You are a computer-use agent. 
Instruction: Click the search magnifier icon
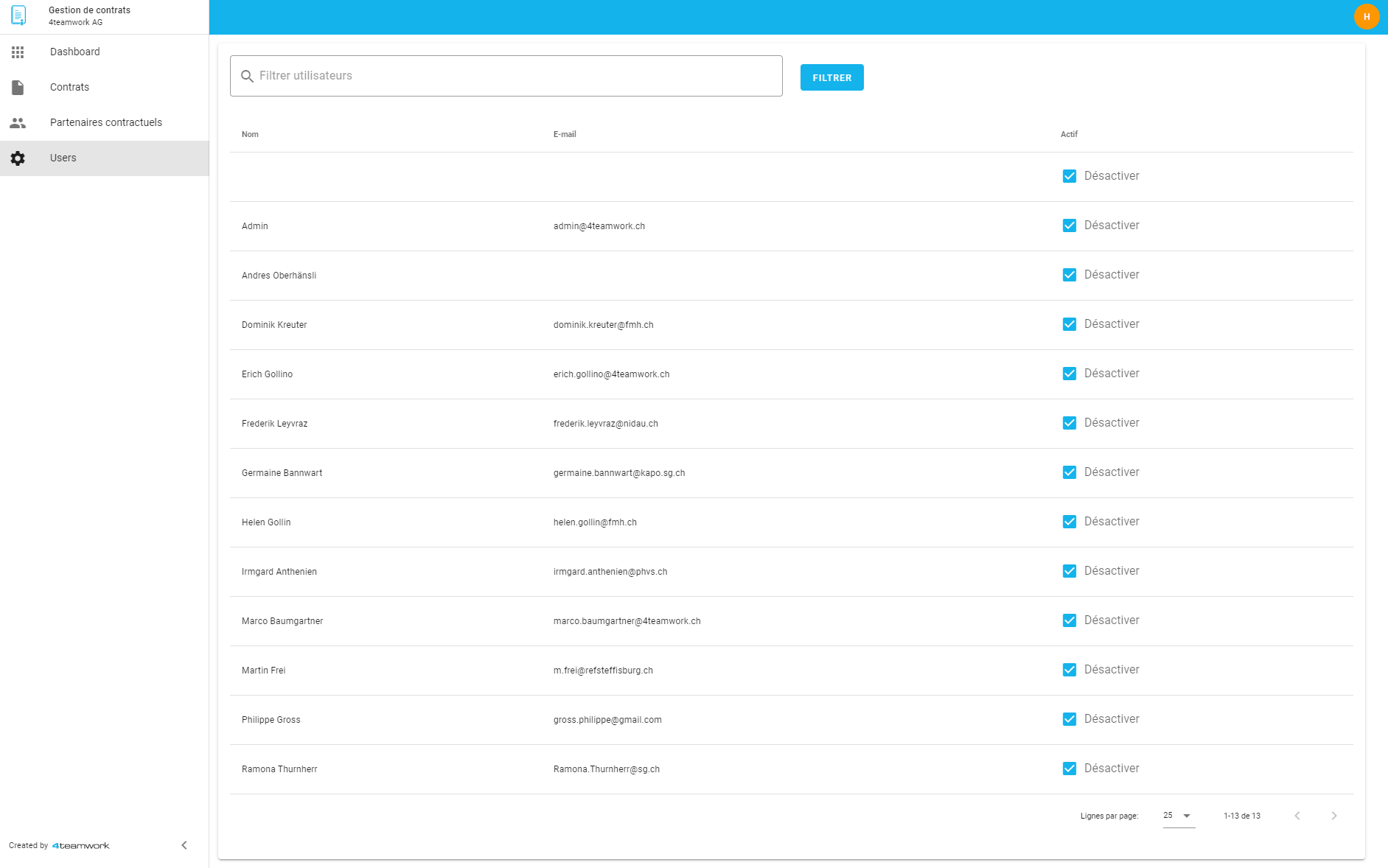coord(247,77)
